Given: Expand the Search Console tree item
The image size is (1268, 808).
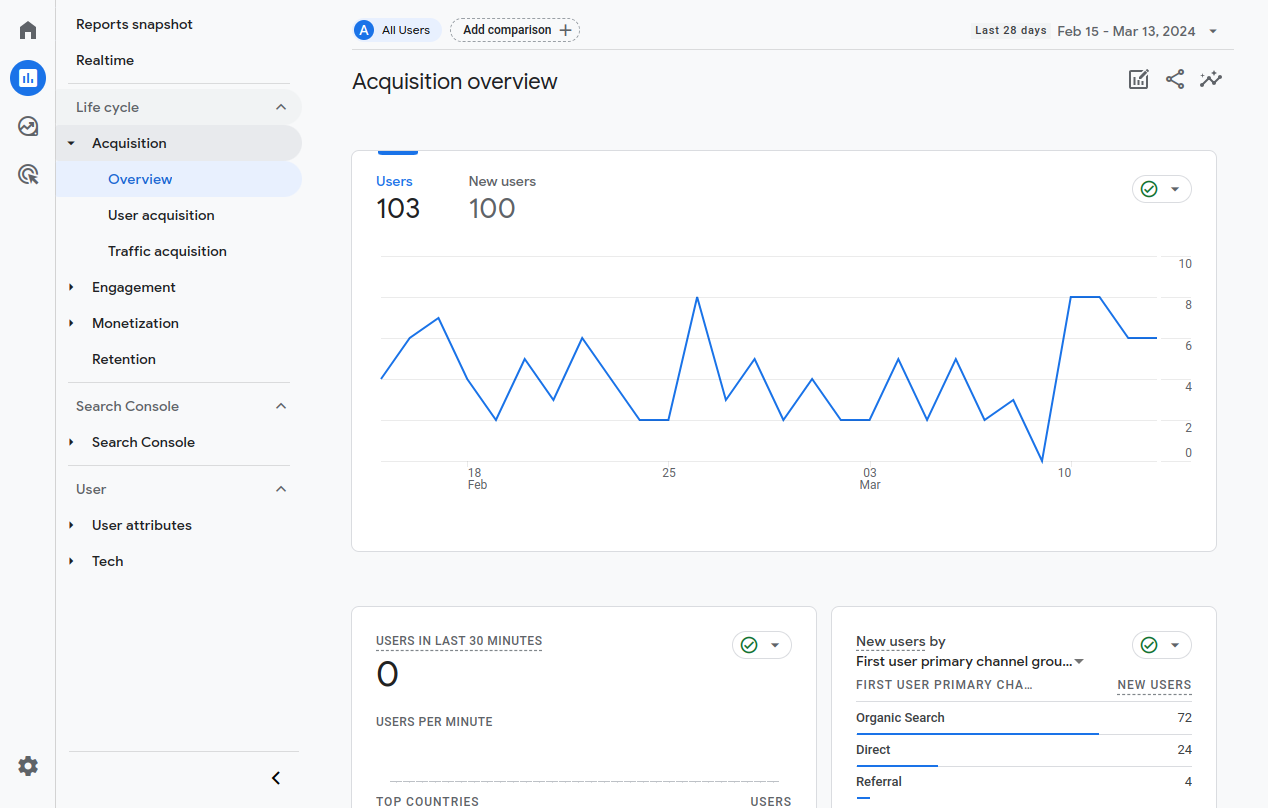Looking at the screenshot, I should (71, 442).
